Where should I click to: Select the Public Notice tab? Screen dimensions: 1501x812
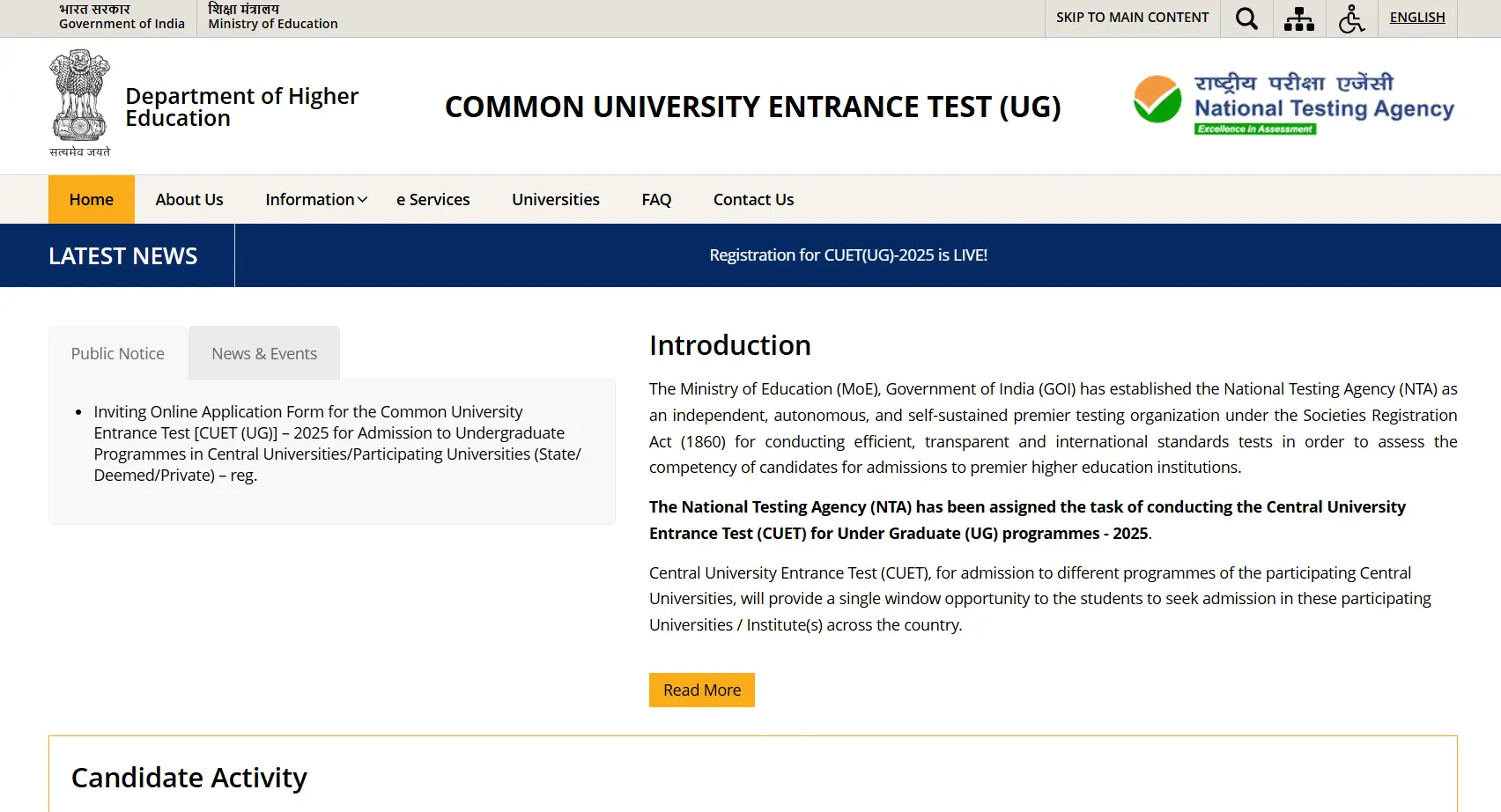[x=118, y=353]
